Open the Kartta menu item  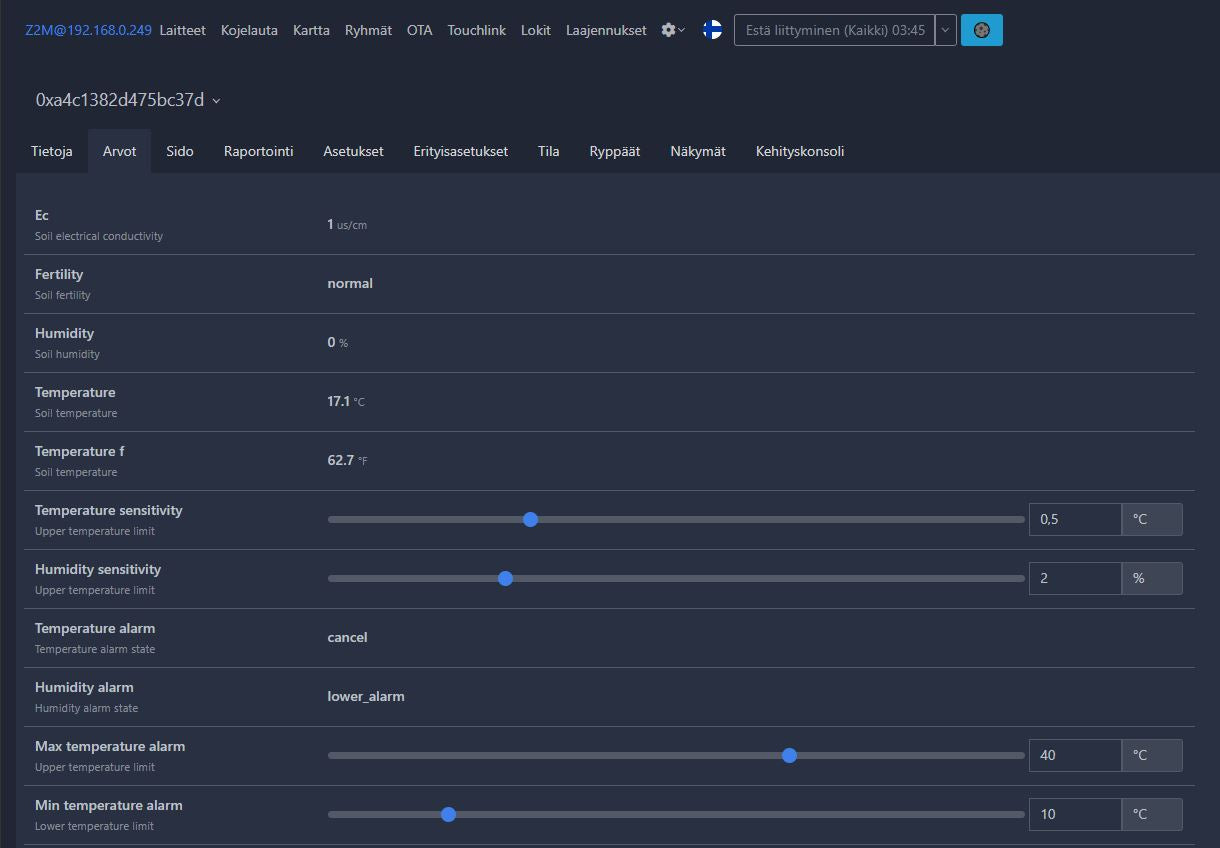[x=311, y=30]
